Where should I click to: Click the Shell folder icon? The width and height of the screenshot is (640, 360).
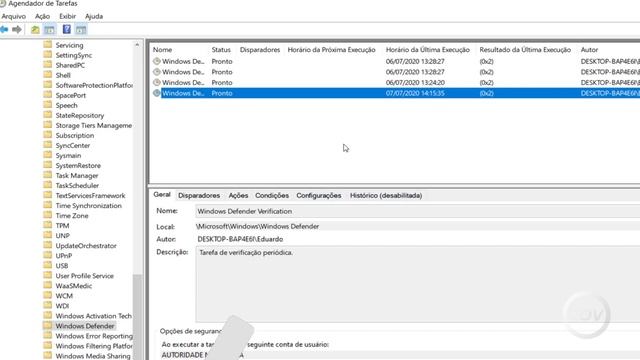coord(48,75)
